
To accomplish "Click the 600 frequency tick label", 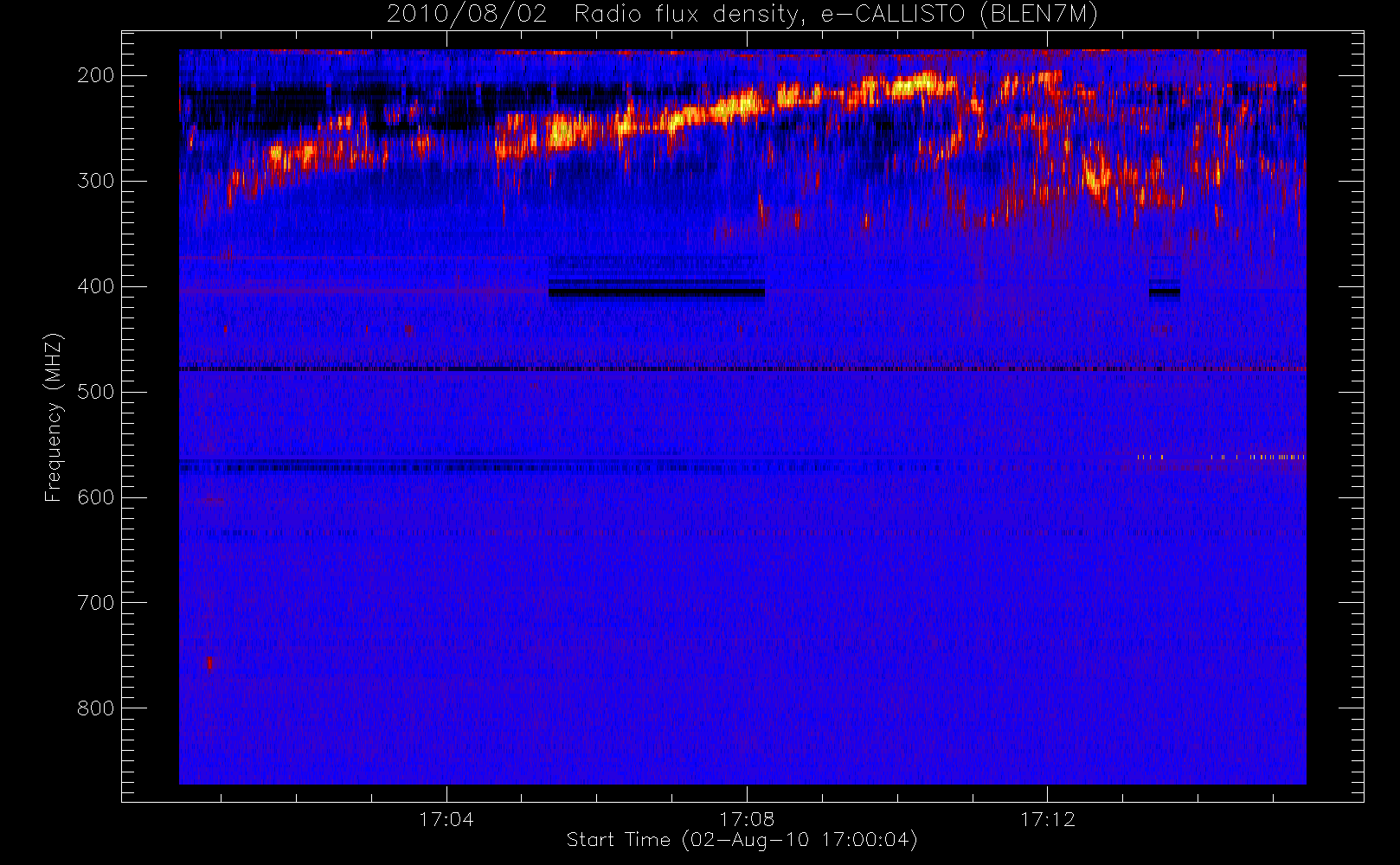I will 96,497.
